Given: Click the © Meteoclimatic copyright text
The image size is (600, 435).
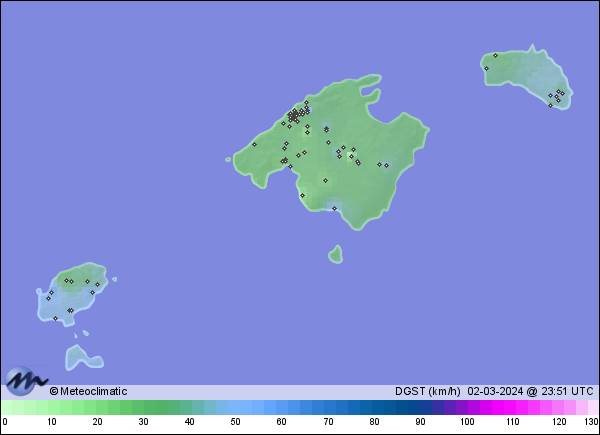Looking at the screenshot, I should point(88,391).
